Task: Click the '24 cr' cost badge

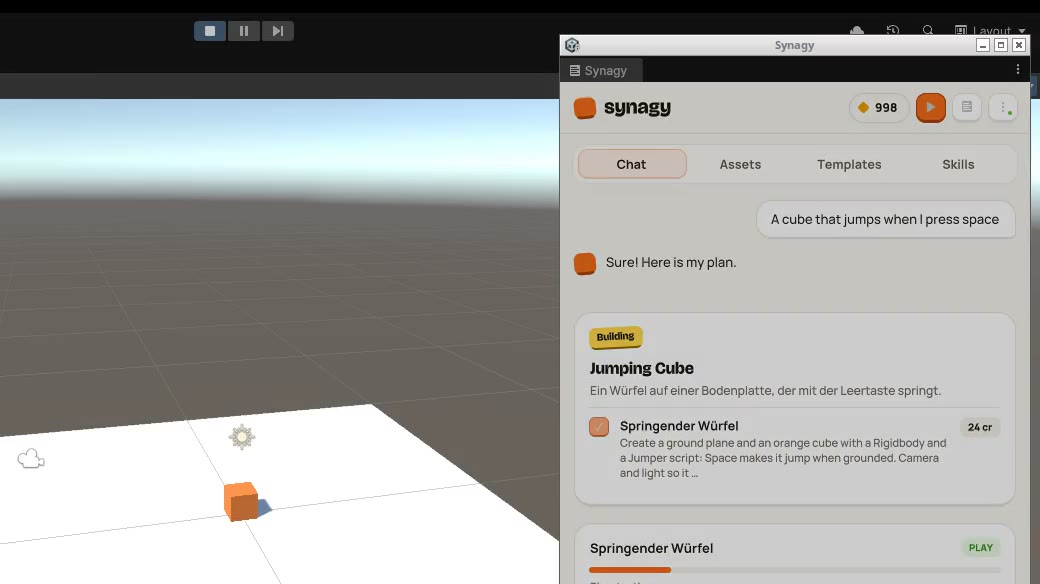Action: (x=980, y=427)
